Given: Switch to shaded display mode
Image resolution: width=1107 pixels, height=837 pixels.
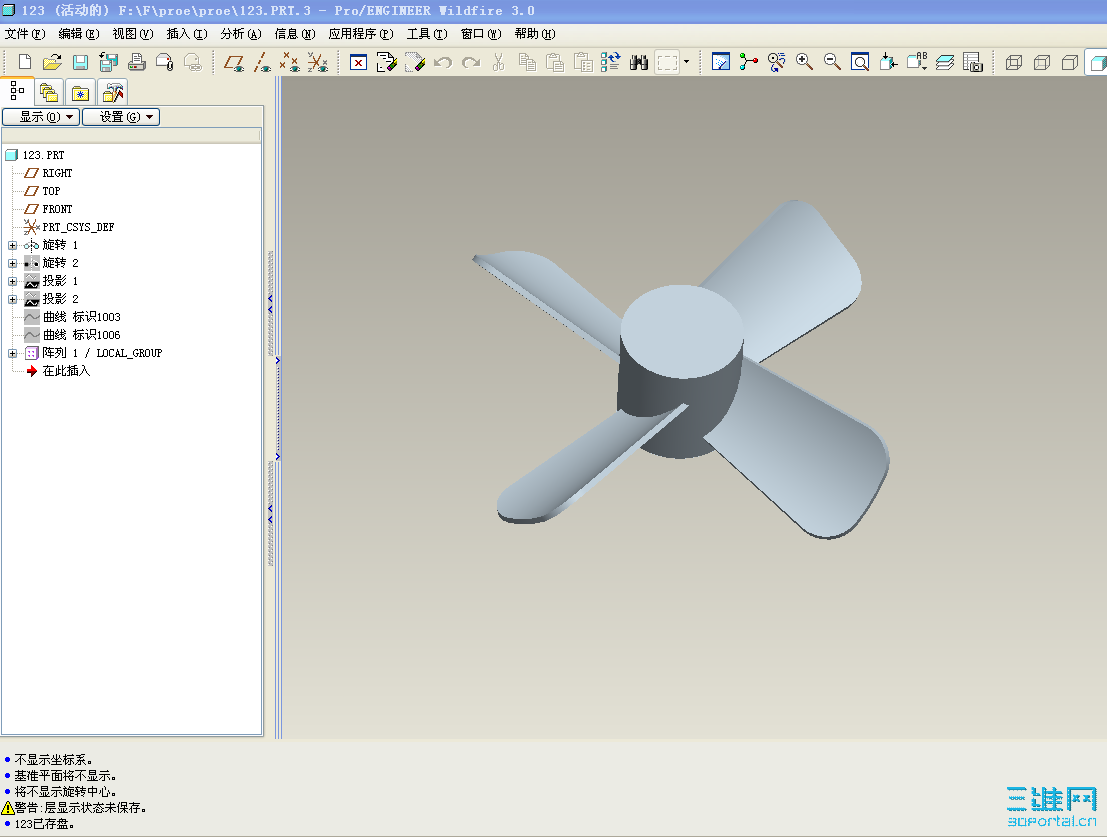Looking at the screenshot, I should [1097, 62].
